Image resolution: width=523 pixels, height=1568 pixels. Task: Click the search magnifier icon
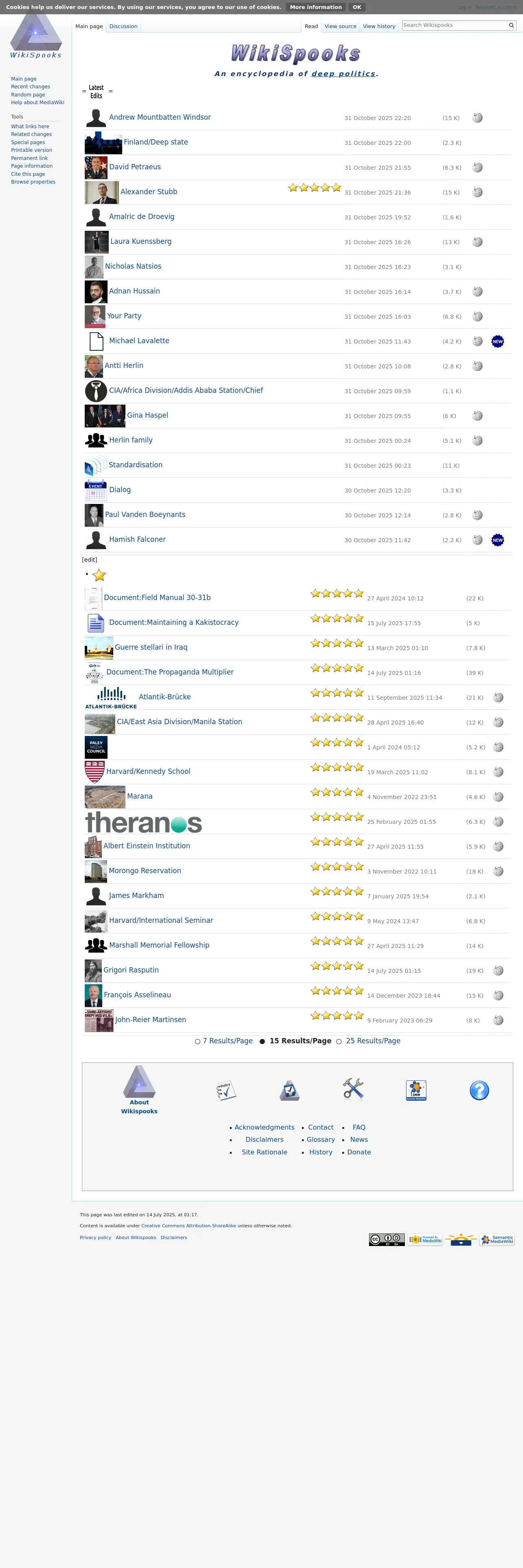[512, 26]
